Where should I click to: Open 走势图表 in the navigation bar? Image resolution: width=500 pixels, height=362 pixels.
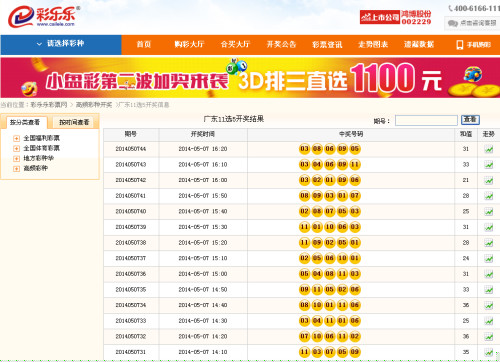click(x=373, y=44)
